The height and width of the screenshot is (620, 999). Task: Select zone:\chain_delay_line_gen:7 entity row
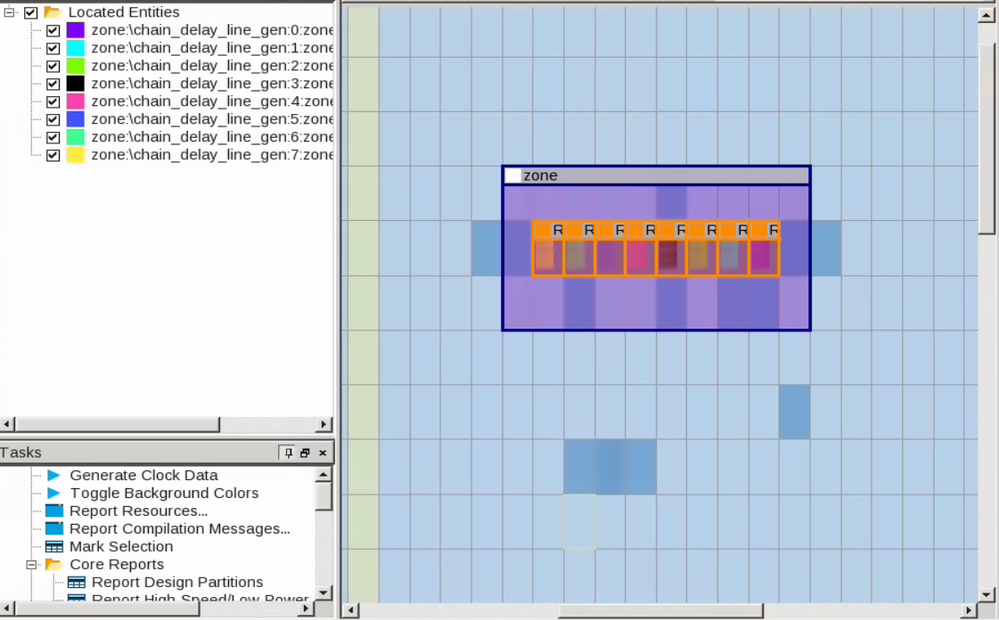pyautogui.click(x=212, y=155)
